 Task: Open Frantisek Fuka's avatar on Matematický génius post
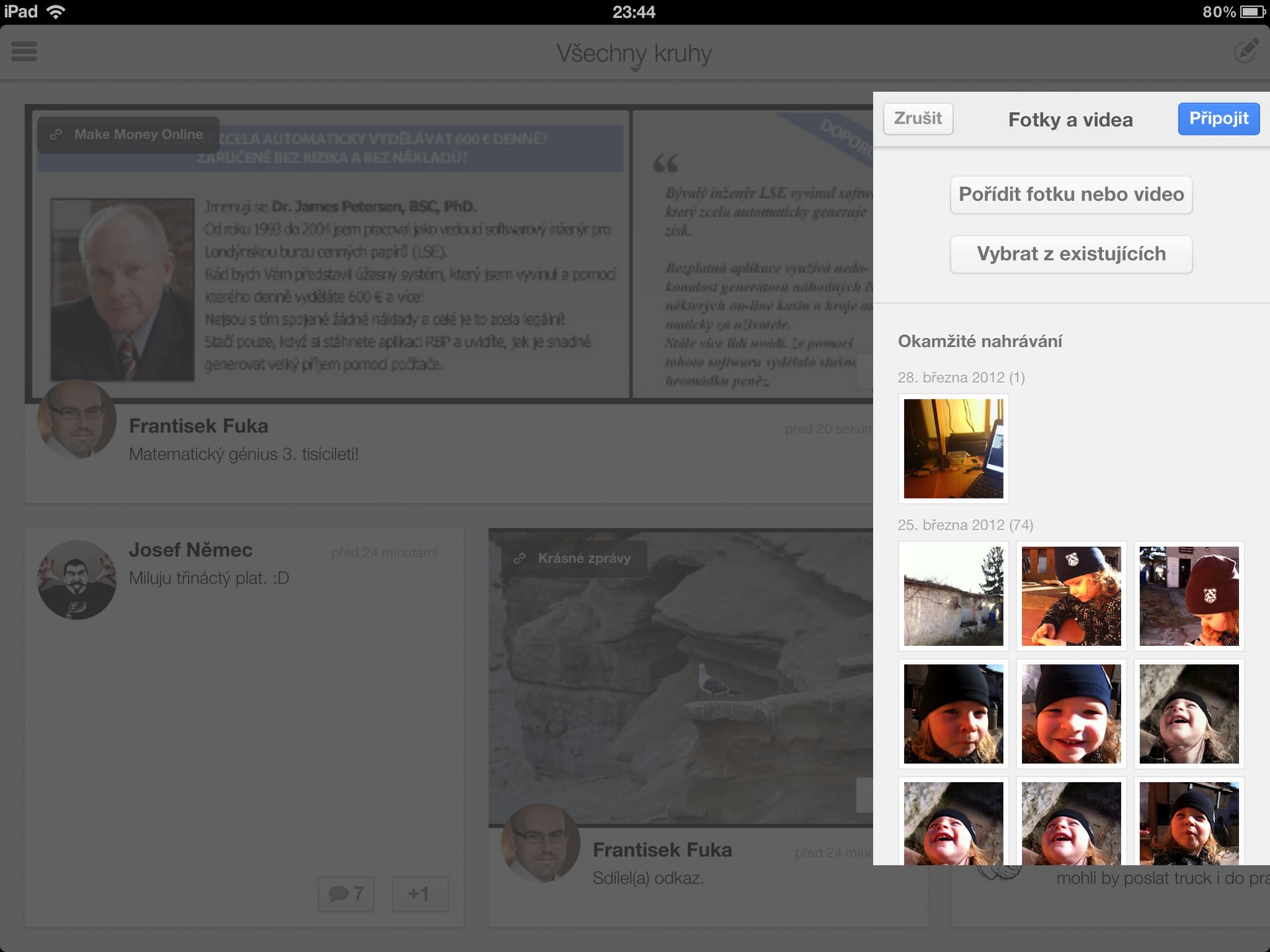[77, 419]
